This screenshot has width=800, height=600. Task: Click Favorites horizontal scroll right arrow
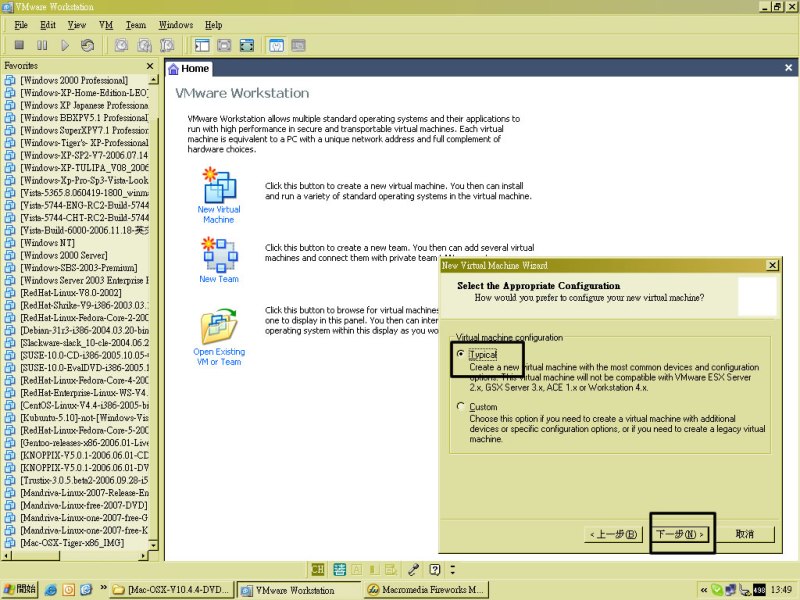(143, 556)
